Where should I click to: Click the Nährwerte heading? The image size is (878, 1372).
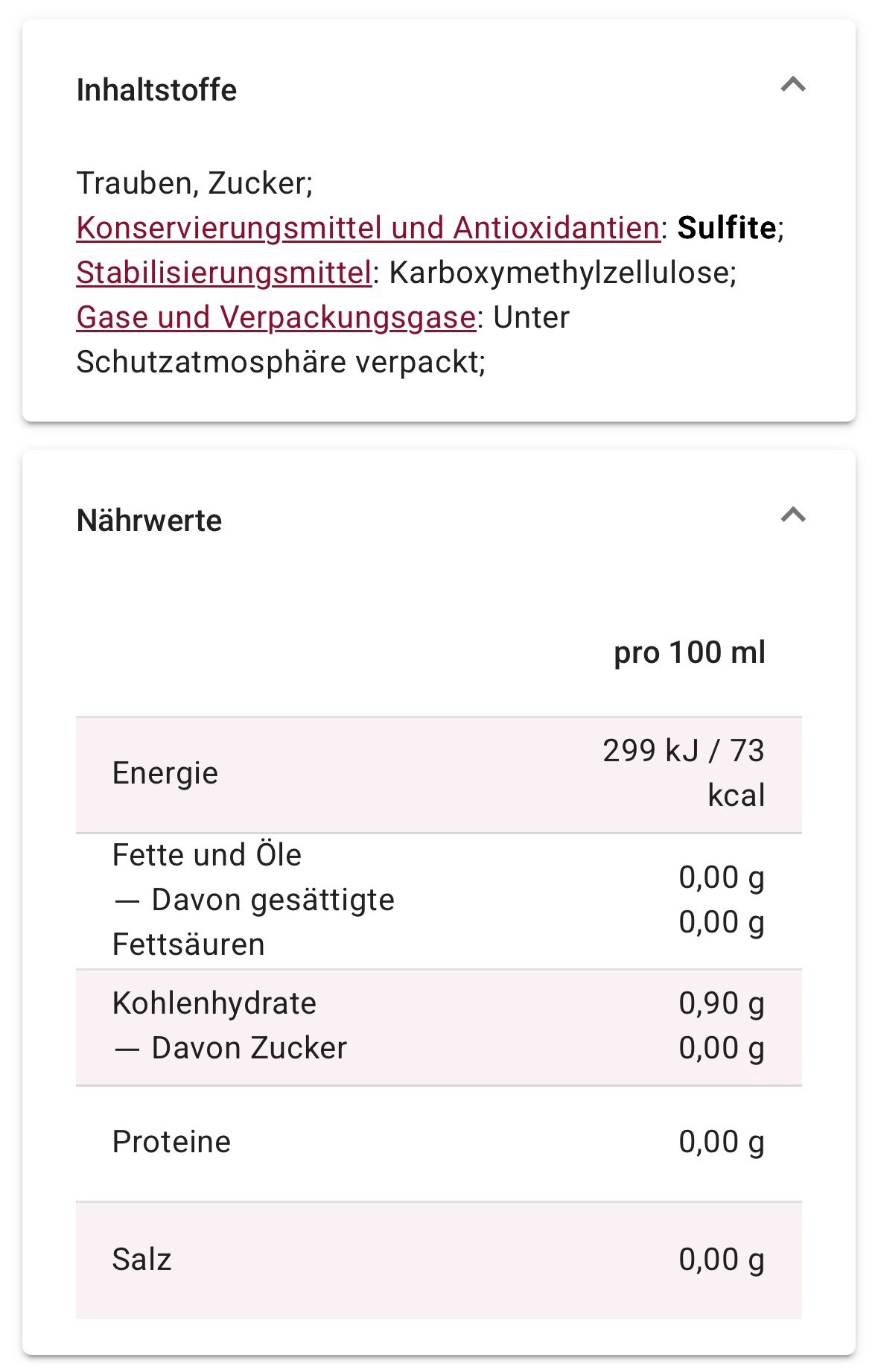149,521
